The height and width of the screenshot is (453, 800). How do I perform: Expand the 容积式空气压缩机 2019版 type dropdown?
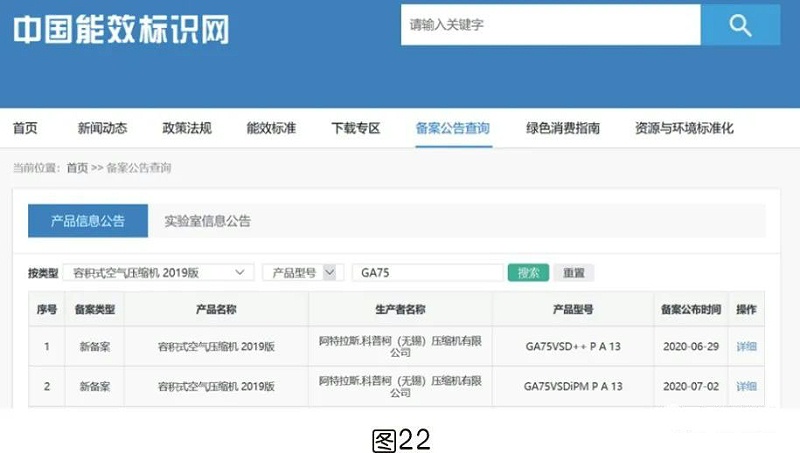[158, 272]
